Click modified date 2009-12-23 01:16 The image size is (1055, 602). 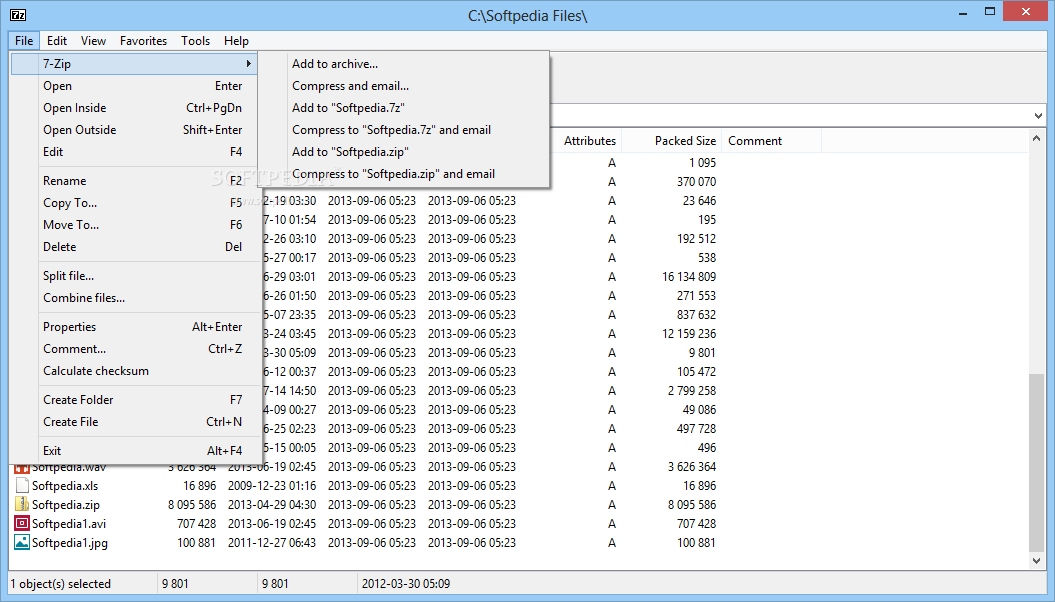(272, 486)
